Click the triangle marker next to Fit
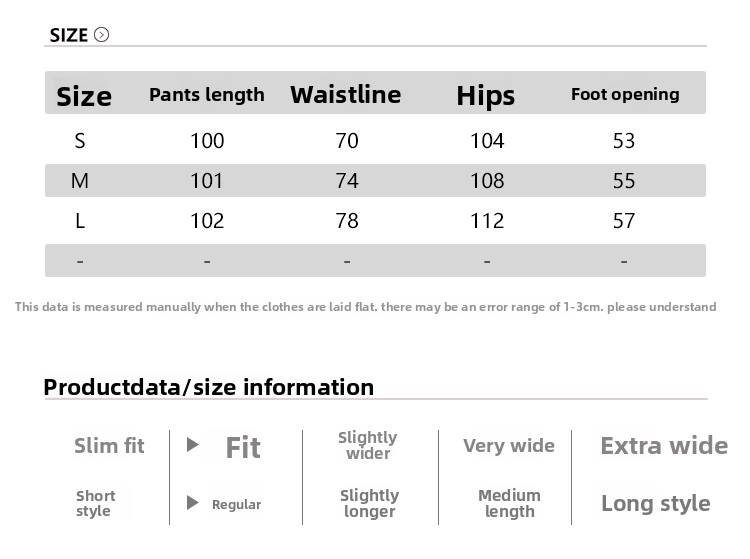This screenshot has height=559, width=750. pyautogui.click(x=193, y=445)
